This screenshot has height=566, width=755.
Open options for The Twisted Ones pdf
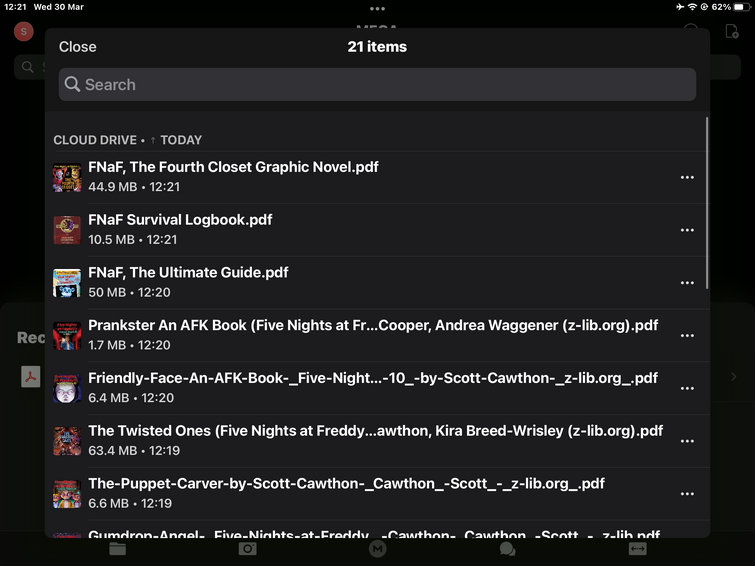[687, 441]
